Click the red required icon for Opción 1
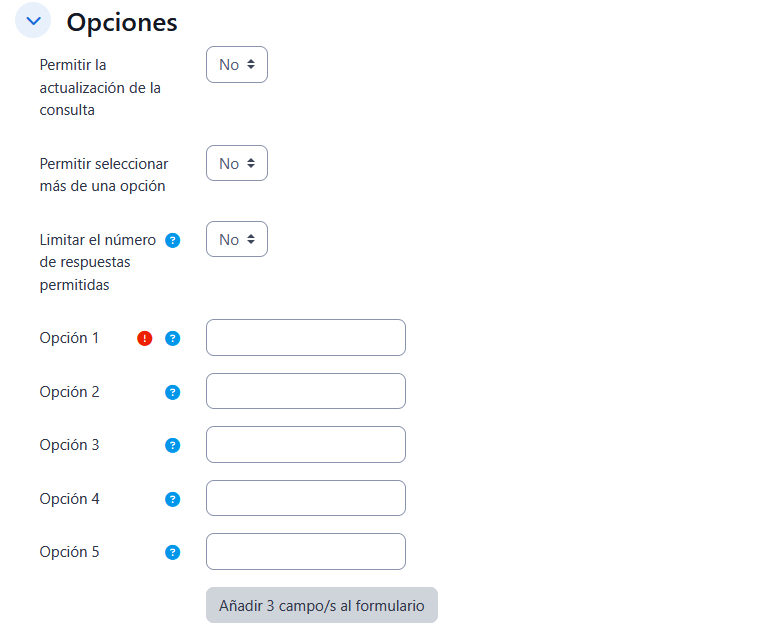 tap(145, 338)
